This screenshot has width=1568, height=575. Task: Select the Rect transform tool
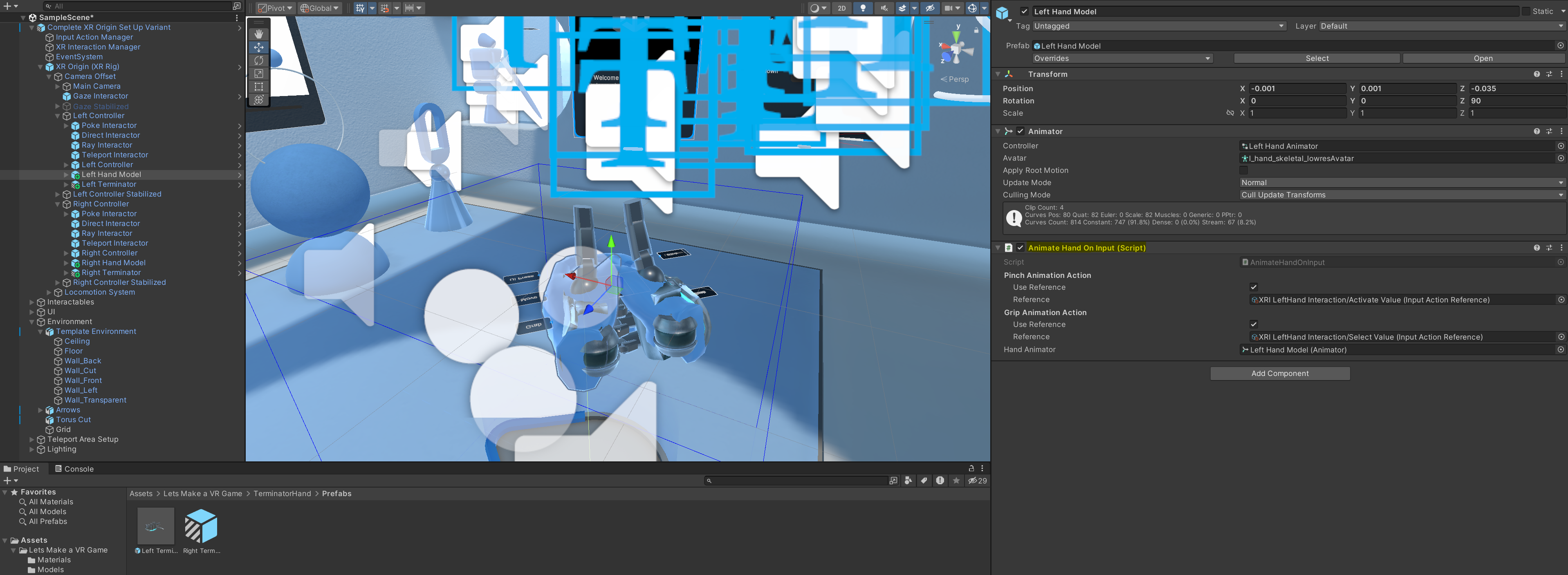[259, 87]
